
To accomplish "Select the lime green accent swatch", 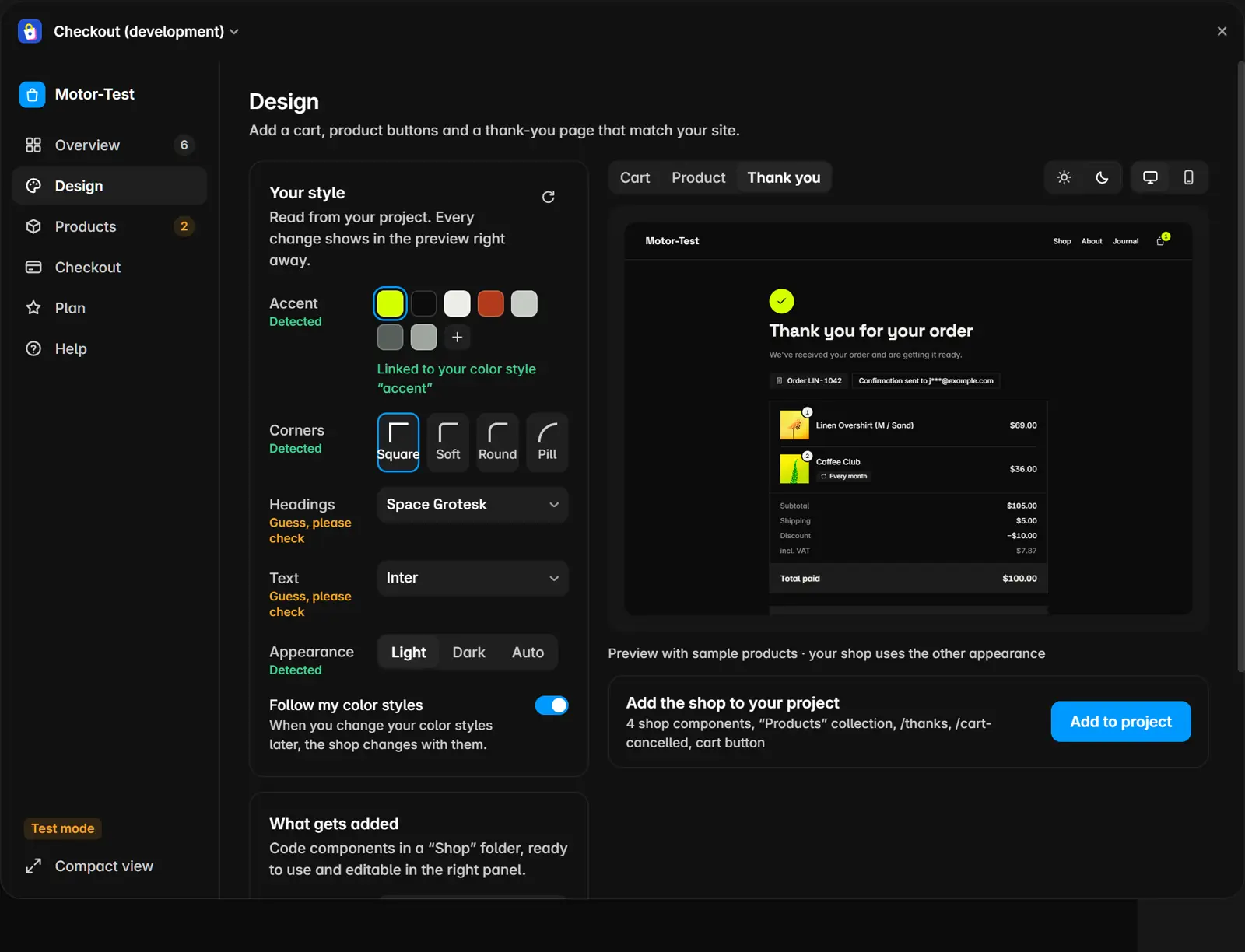I will tap(391, 304).
